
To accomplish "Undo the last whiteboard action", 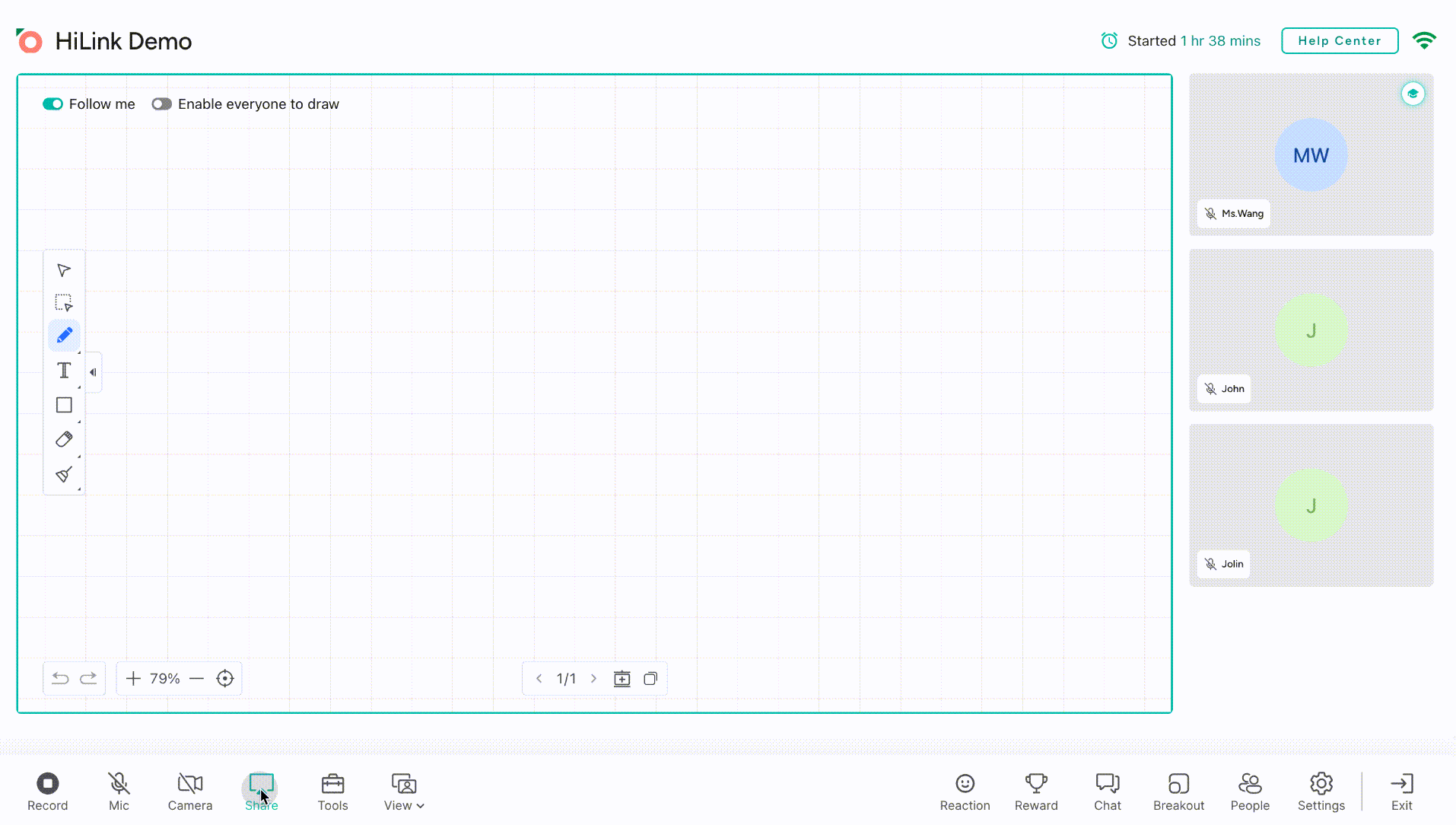I will click(60, 677).
